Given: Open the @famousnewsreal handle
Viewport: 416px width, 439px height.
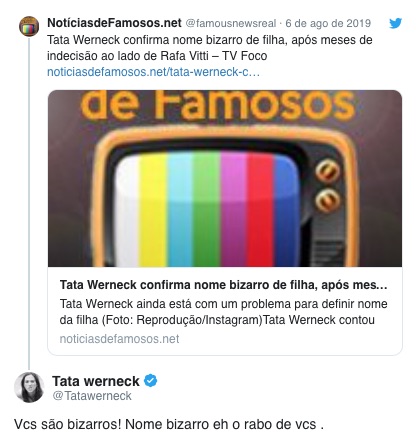Looking at the screenshot, I should (x=231, y=23).
